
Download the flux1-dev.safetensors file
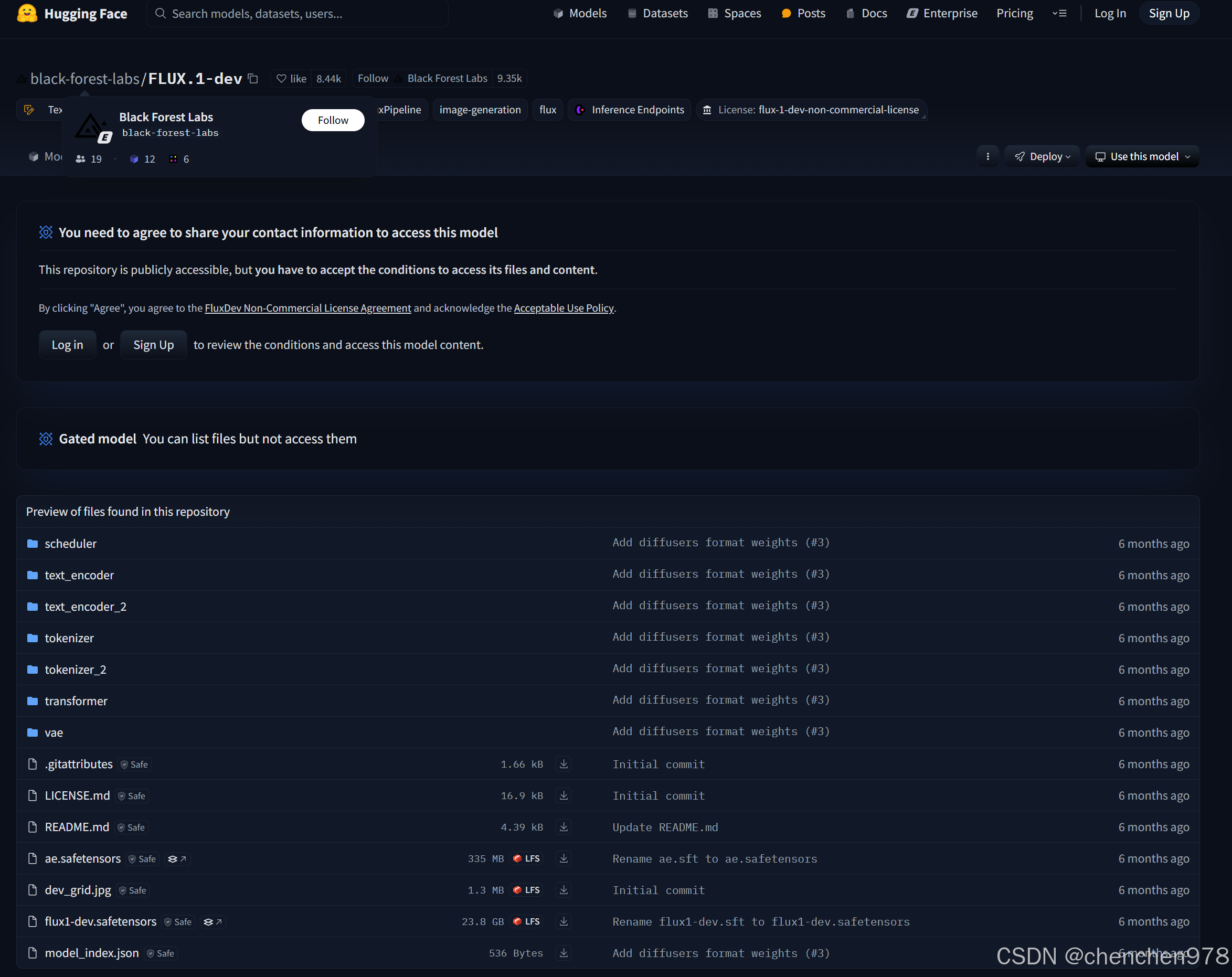pos(564,921)
